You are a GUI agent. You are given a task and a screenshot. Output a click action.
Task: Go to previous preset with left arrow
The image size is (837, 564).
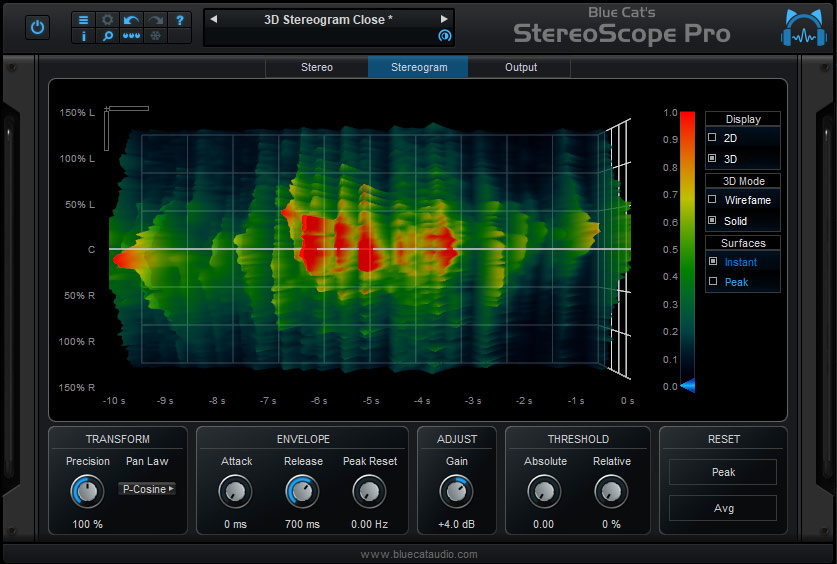coord(213,19)
